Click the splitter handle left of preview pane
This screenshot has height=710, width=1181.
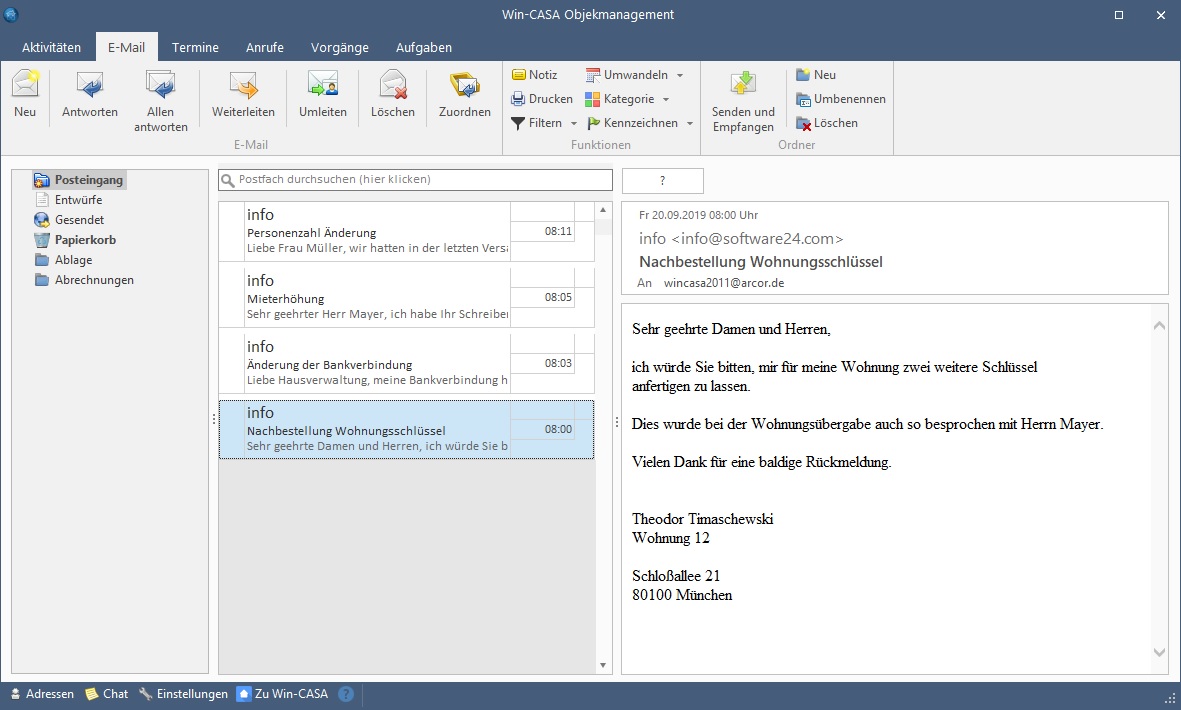click(617, 422)
